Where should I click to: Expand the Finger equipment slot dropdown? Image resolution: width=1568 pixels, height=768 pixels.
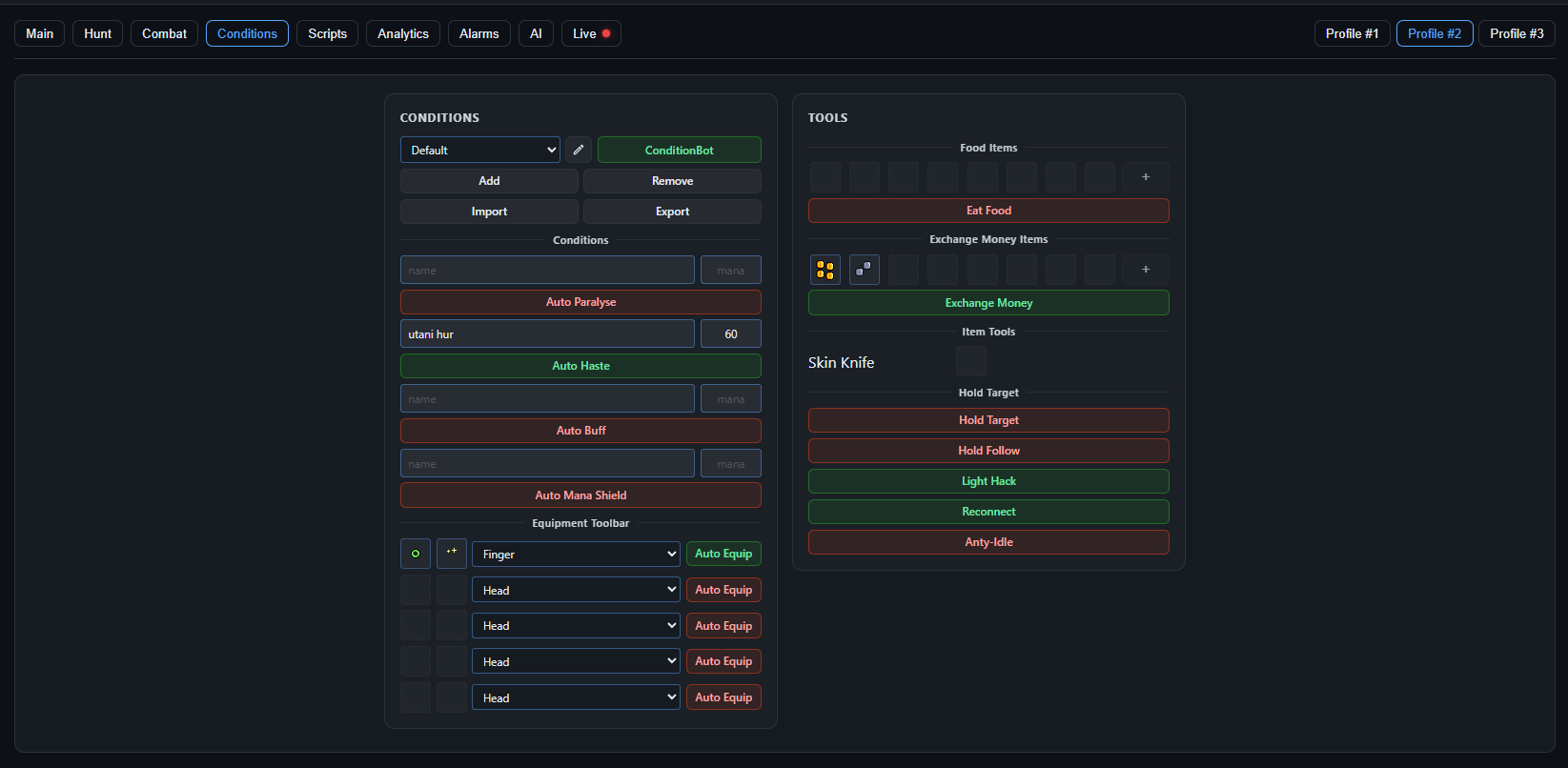click(576, 555)
